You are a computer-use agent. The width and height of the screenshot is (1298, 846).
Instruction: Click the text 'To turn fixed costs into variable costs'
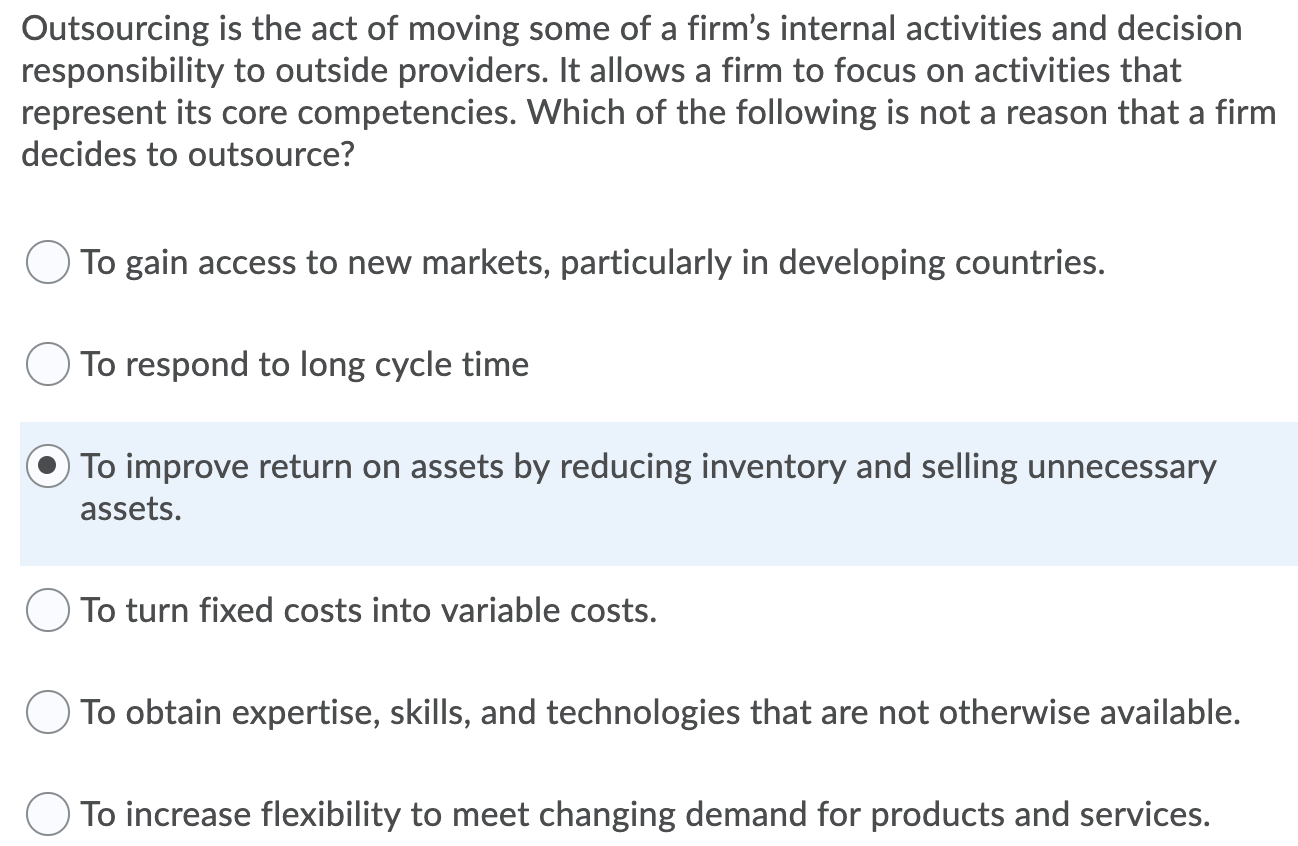click(x=369, y=610)
